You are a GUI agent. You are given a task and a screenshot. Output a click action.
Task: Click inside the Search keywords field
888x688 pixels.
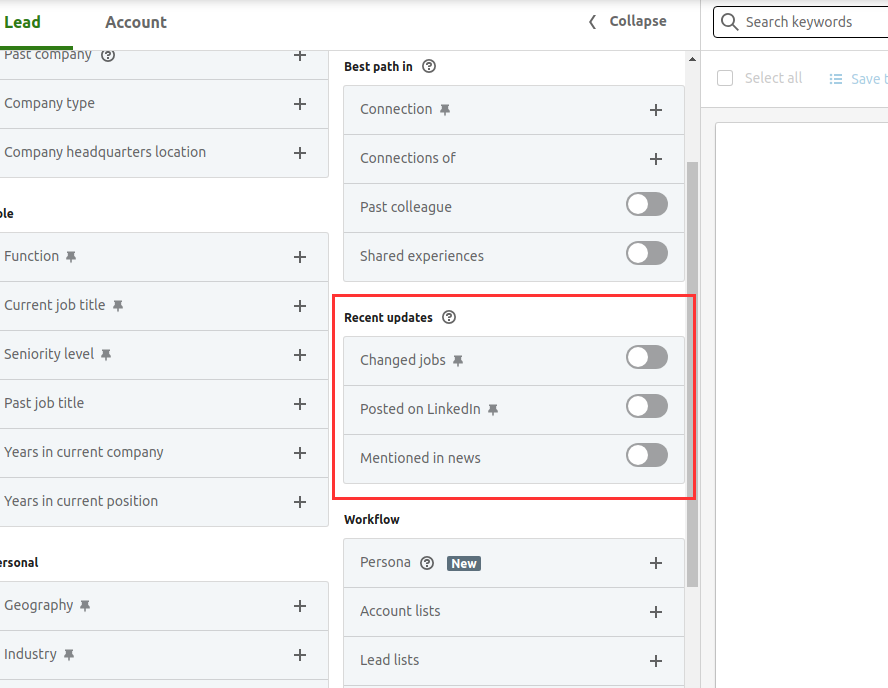click(x=810, y=22)
